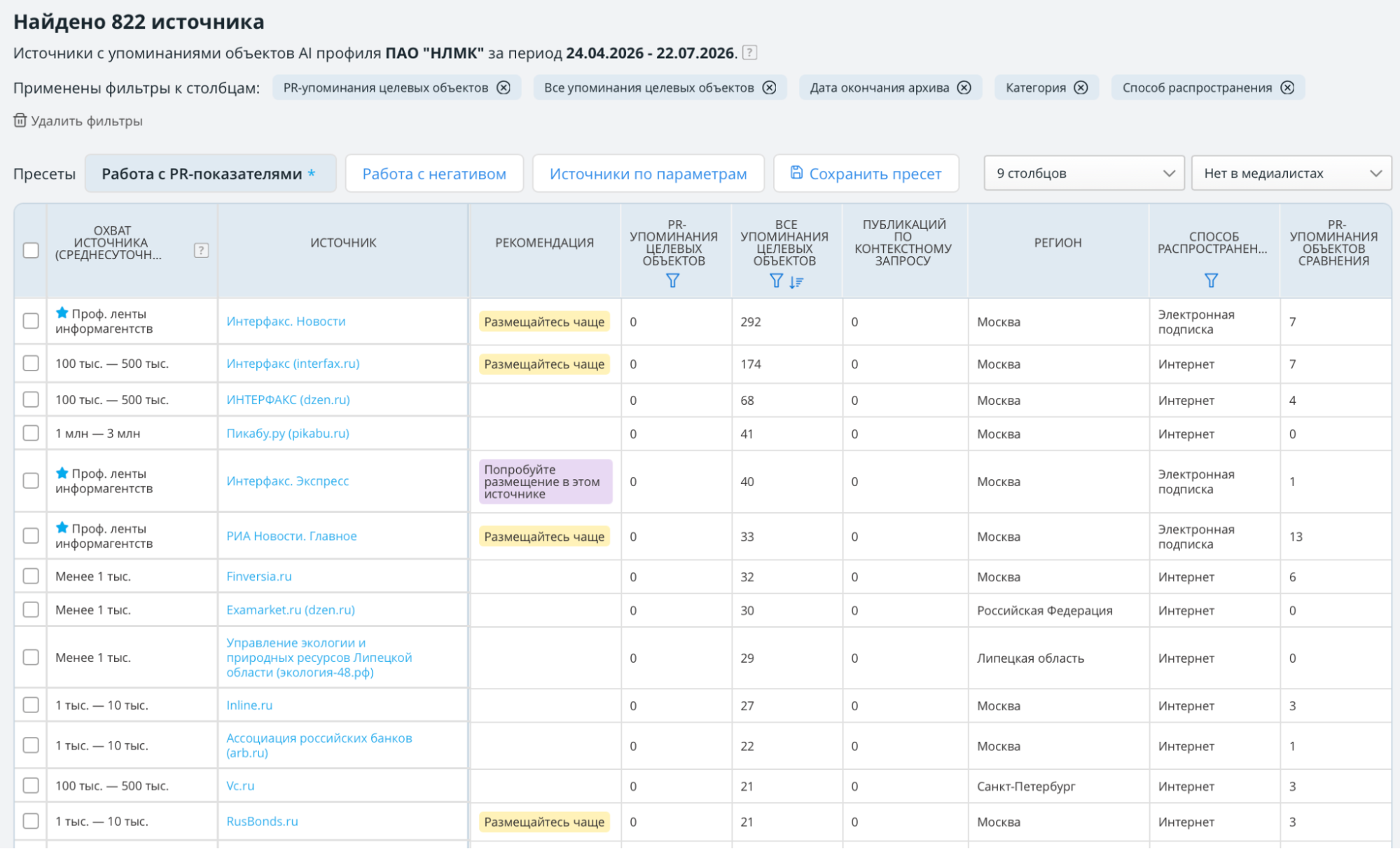The width and height of the screenshot is (1400, 849).
Task: Expand the 9 столбцов columns dropdown
Action: pyautogui.click(x=1084, y=173)
